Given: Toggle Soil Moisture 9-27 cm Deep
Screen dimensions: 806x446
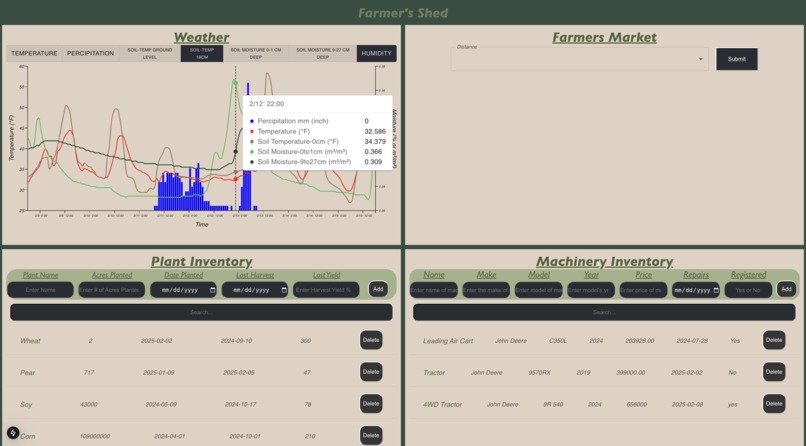Looking at the screenshot, I should coord(323,53).
